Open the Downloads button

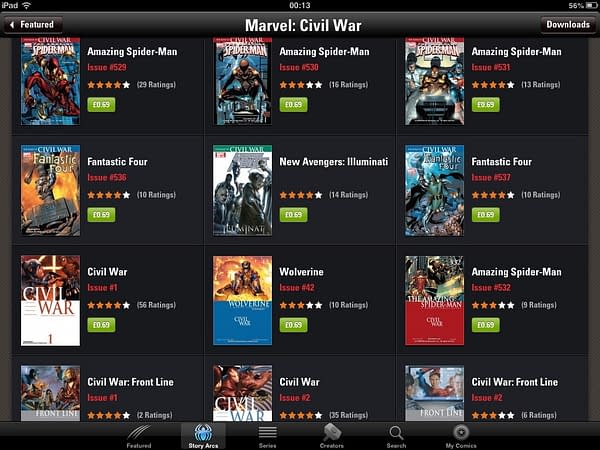(568, 25)
